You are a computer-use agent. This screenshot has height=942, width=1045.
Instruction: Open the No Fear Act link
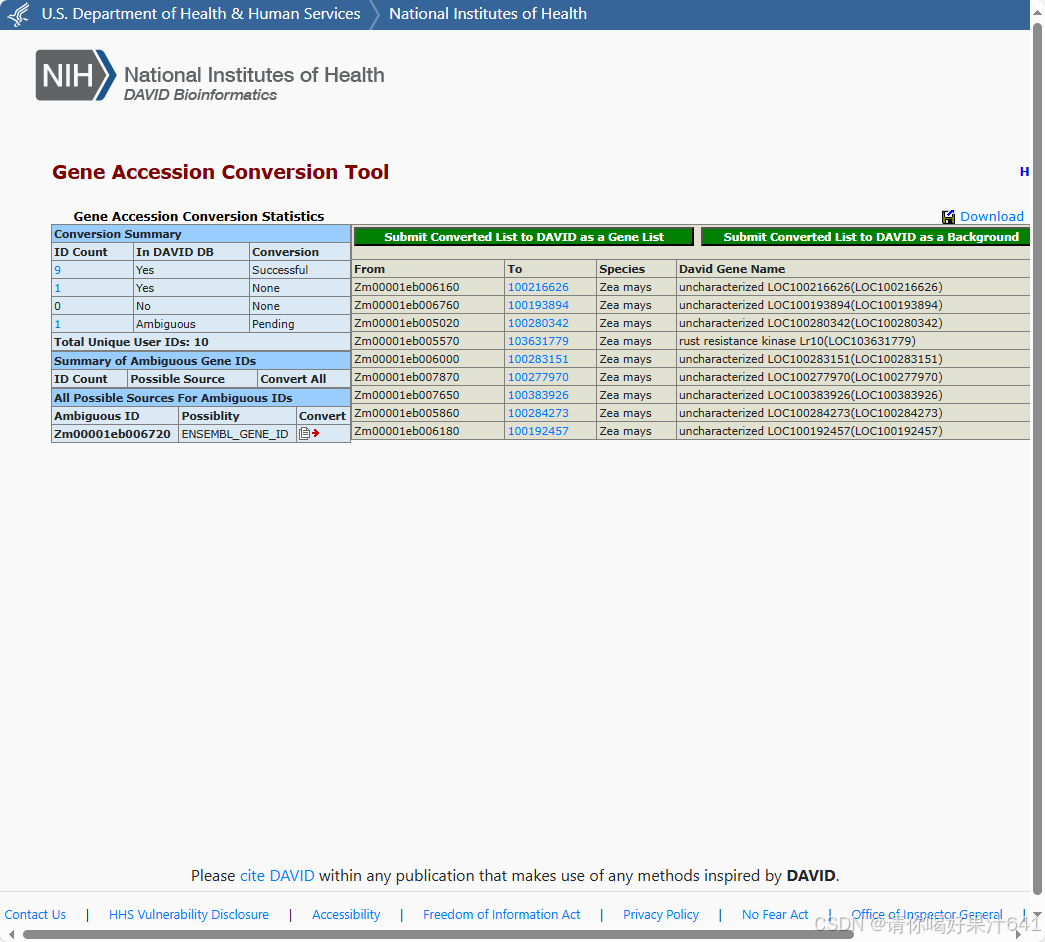[x=774, y=915]
